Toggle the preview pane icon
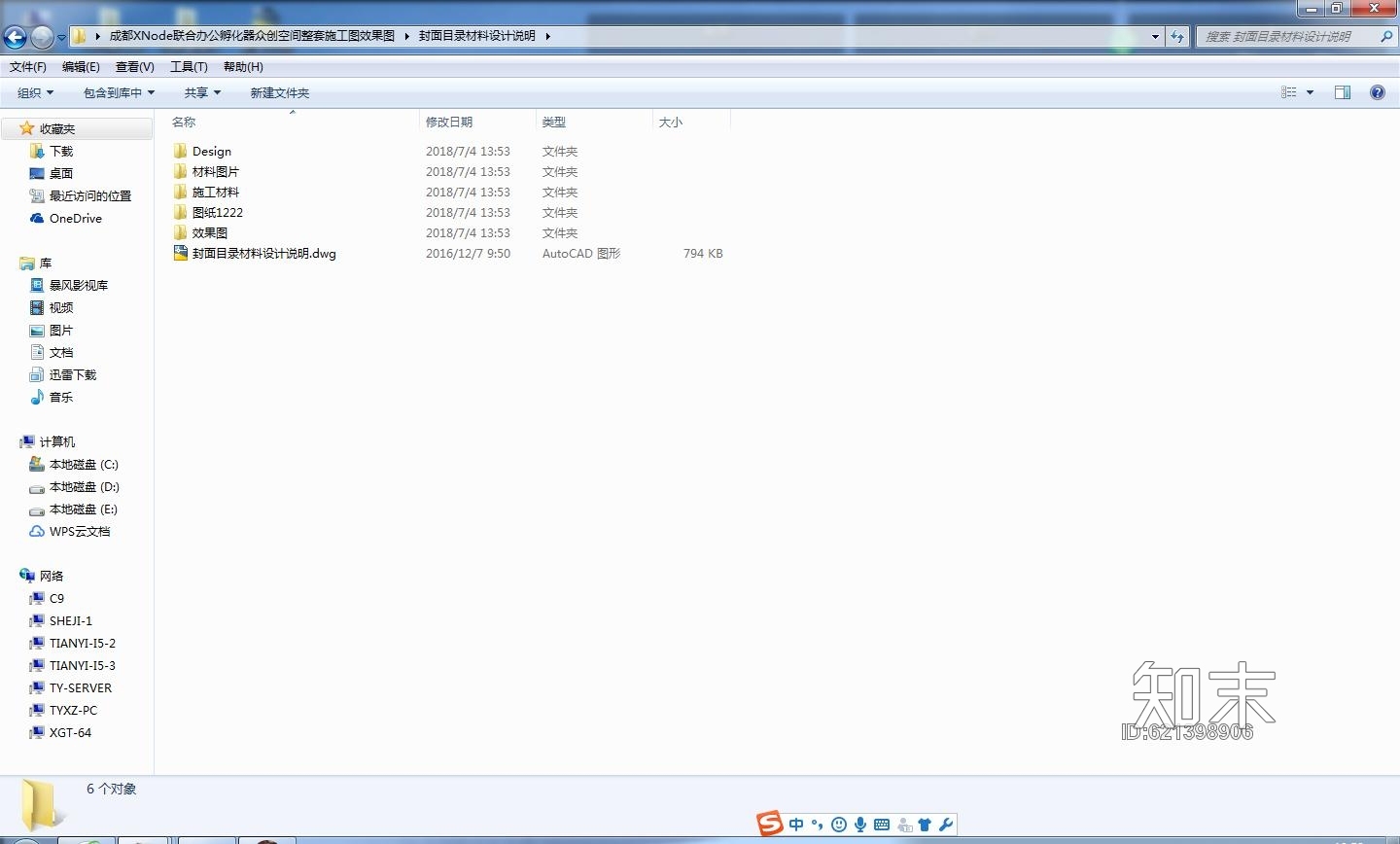The image size is (1400, 844). [1343, 92]
